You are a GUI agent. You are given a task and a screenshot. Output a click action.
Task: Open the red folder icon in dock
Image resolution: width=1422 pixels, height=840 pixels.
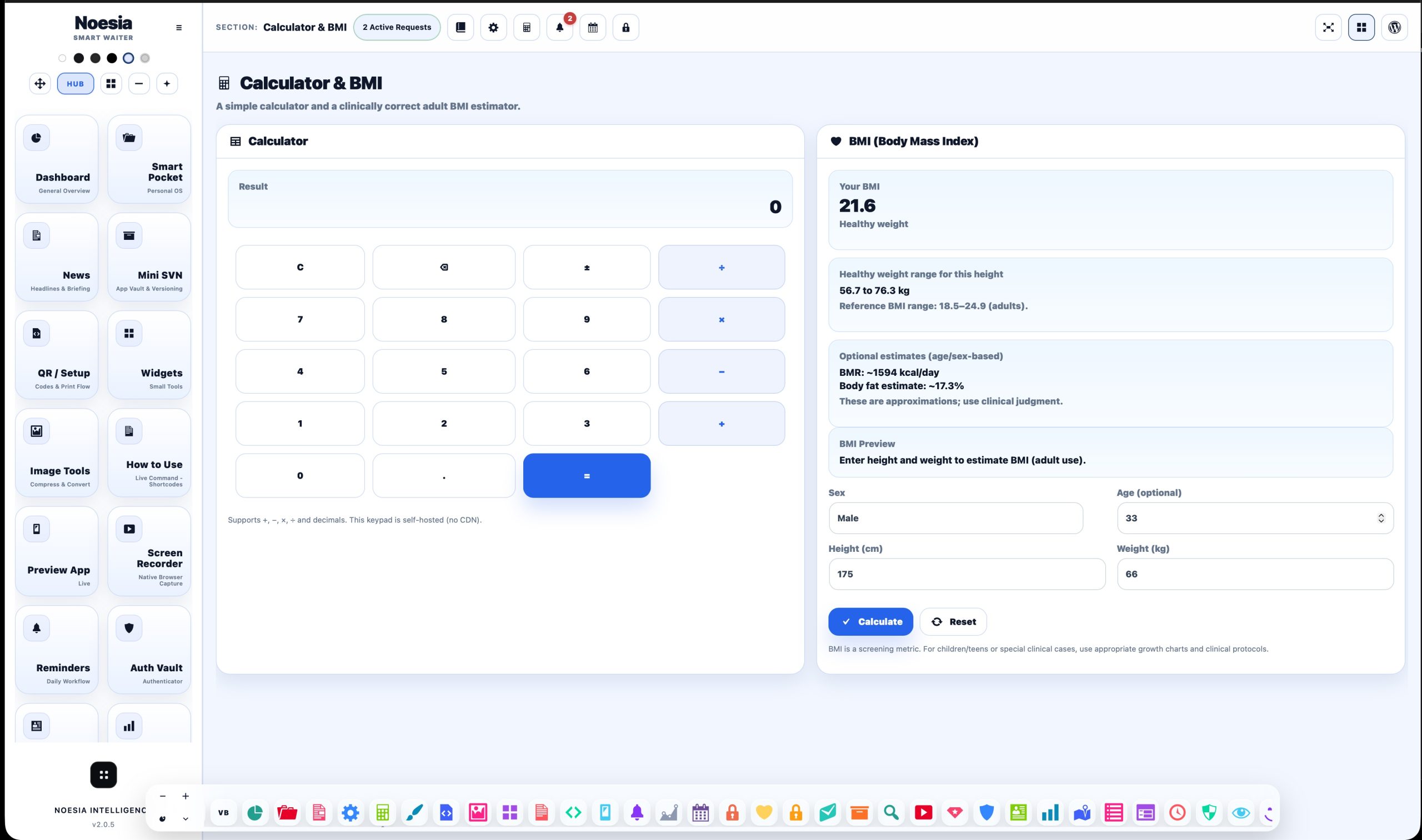pyautogui.click(x=287, y=813)
